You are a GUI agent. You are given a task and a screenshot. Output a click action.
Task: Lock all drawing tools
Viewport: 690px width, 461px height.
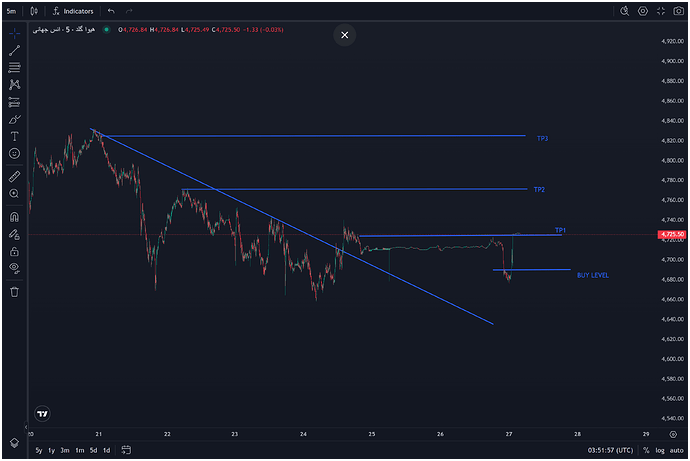(x=15, y=251)
